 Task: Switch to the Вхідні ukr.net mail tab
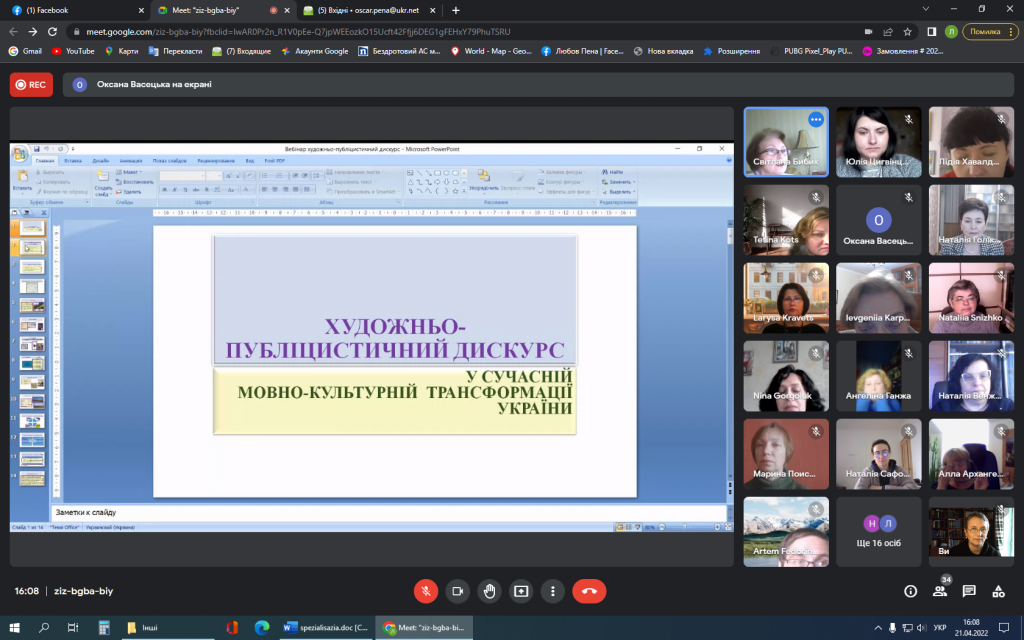pos(365,10)
